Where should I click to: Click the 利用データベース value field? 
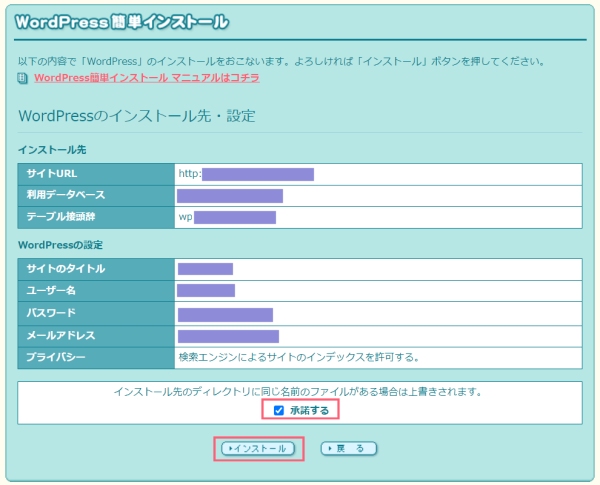229,196
